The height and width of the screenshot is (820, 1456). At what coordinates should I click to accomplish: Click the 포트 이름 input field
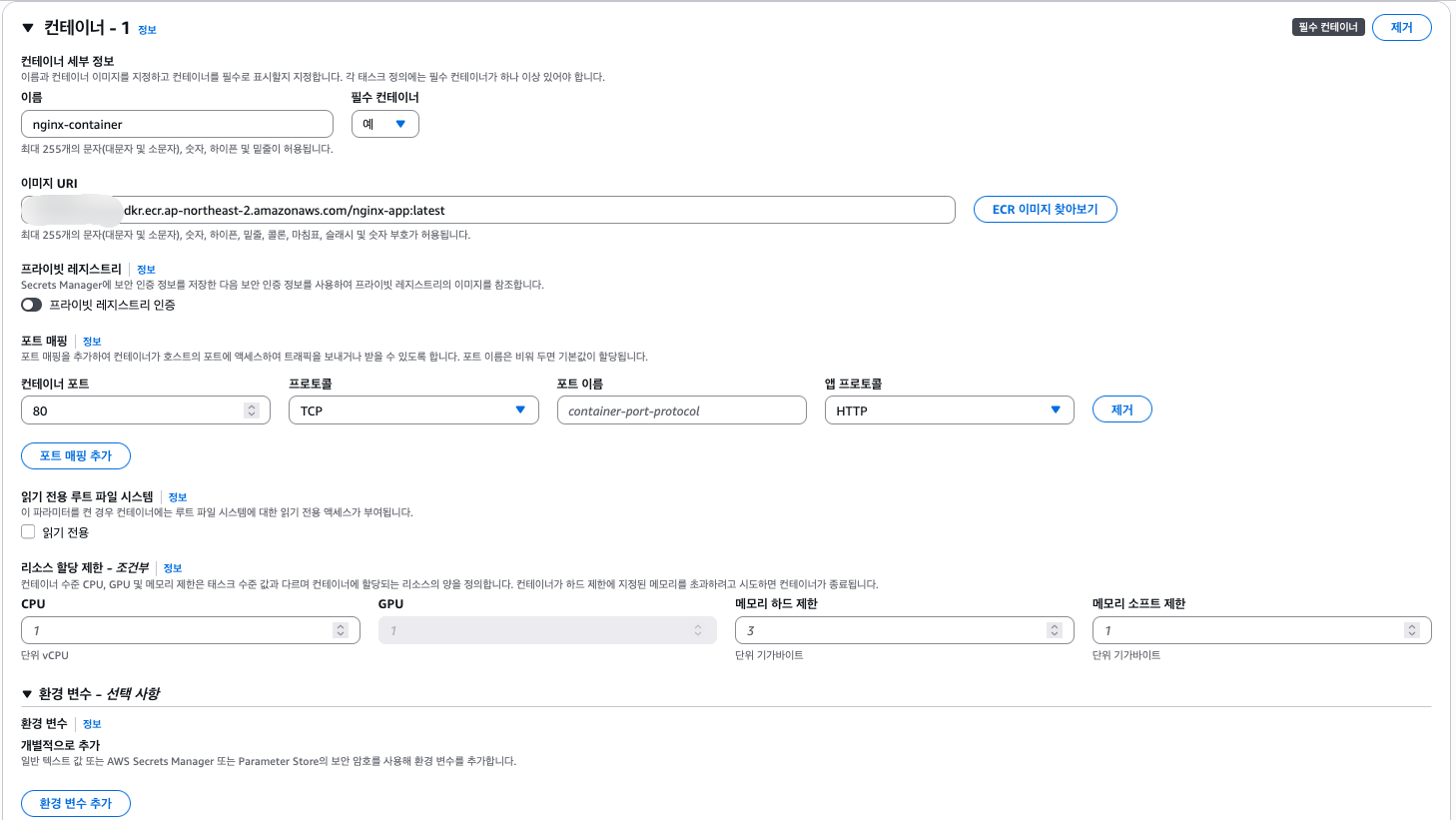click(681, 410)
